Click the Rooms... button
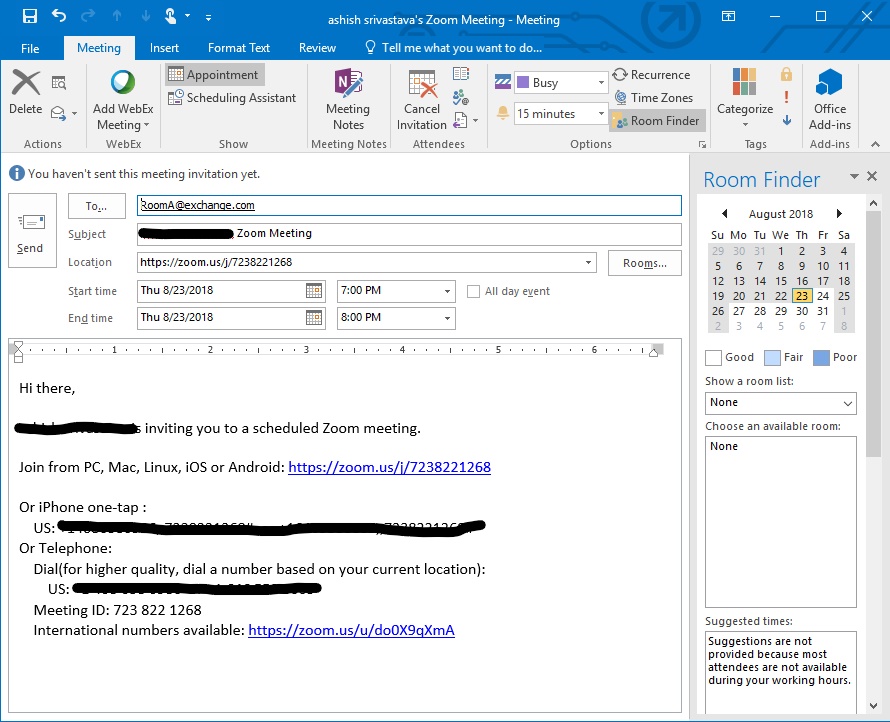The height and width of the screenshot is (722, 890). click(644, 263)
